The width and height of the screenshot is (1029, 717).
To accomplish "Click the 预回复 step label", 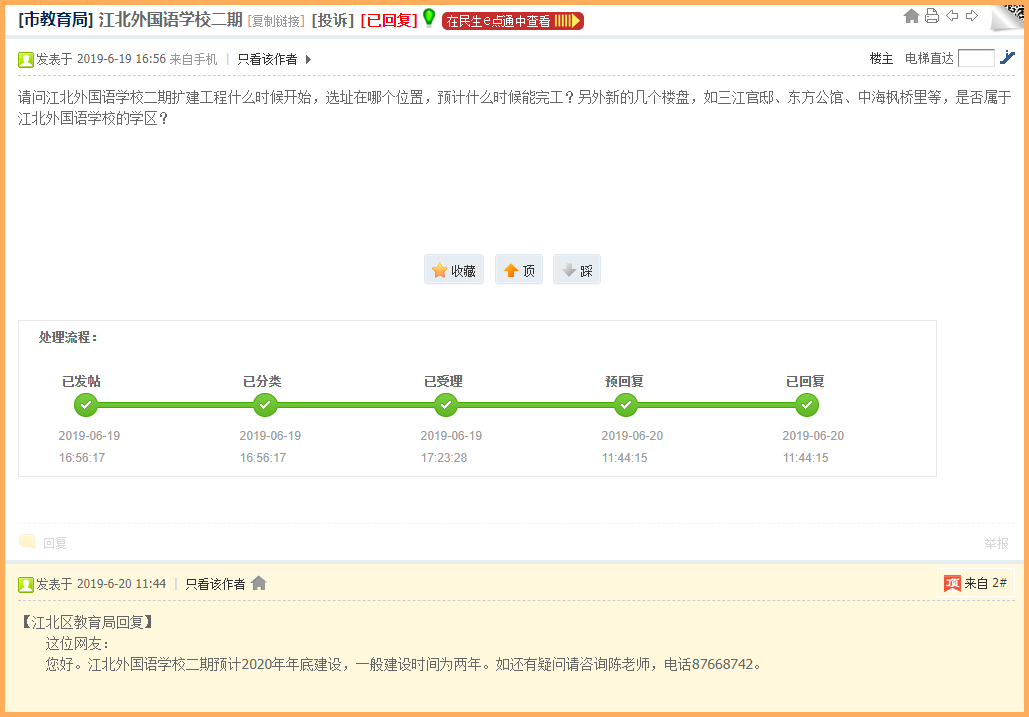I will [x=624, y=381].
